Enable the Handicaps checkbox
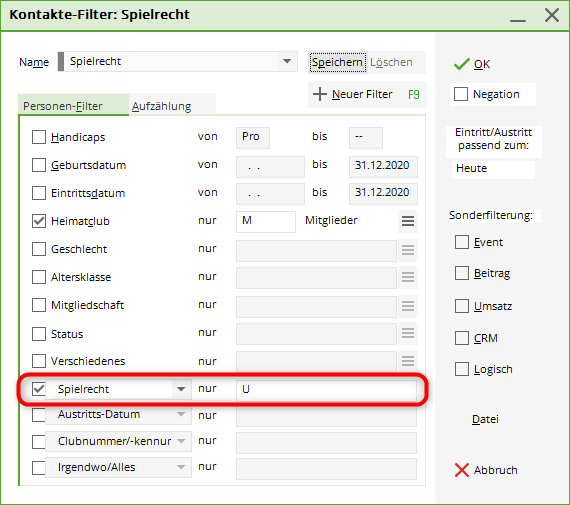The width and height of the screenshot is (570, 505). click(x=39, y=137)
